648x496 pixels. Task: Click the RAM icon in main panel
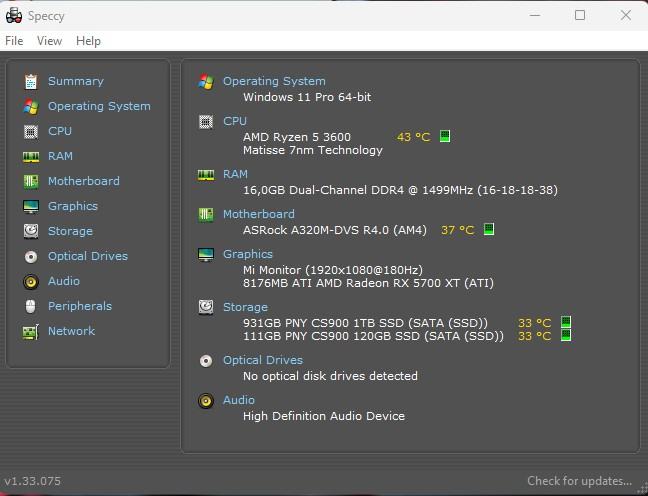coord(206,175)
